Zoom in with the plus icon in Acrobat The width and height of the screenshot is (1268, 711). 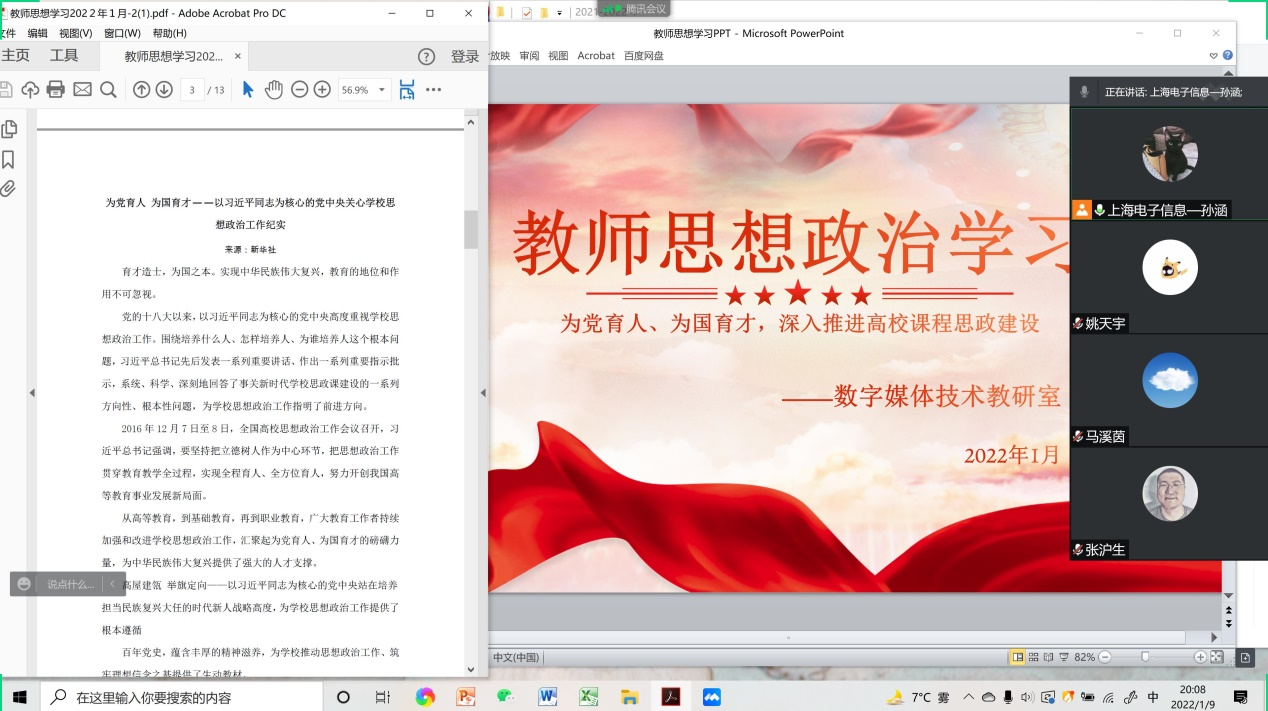click(x=322, y=90)
